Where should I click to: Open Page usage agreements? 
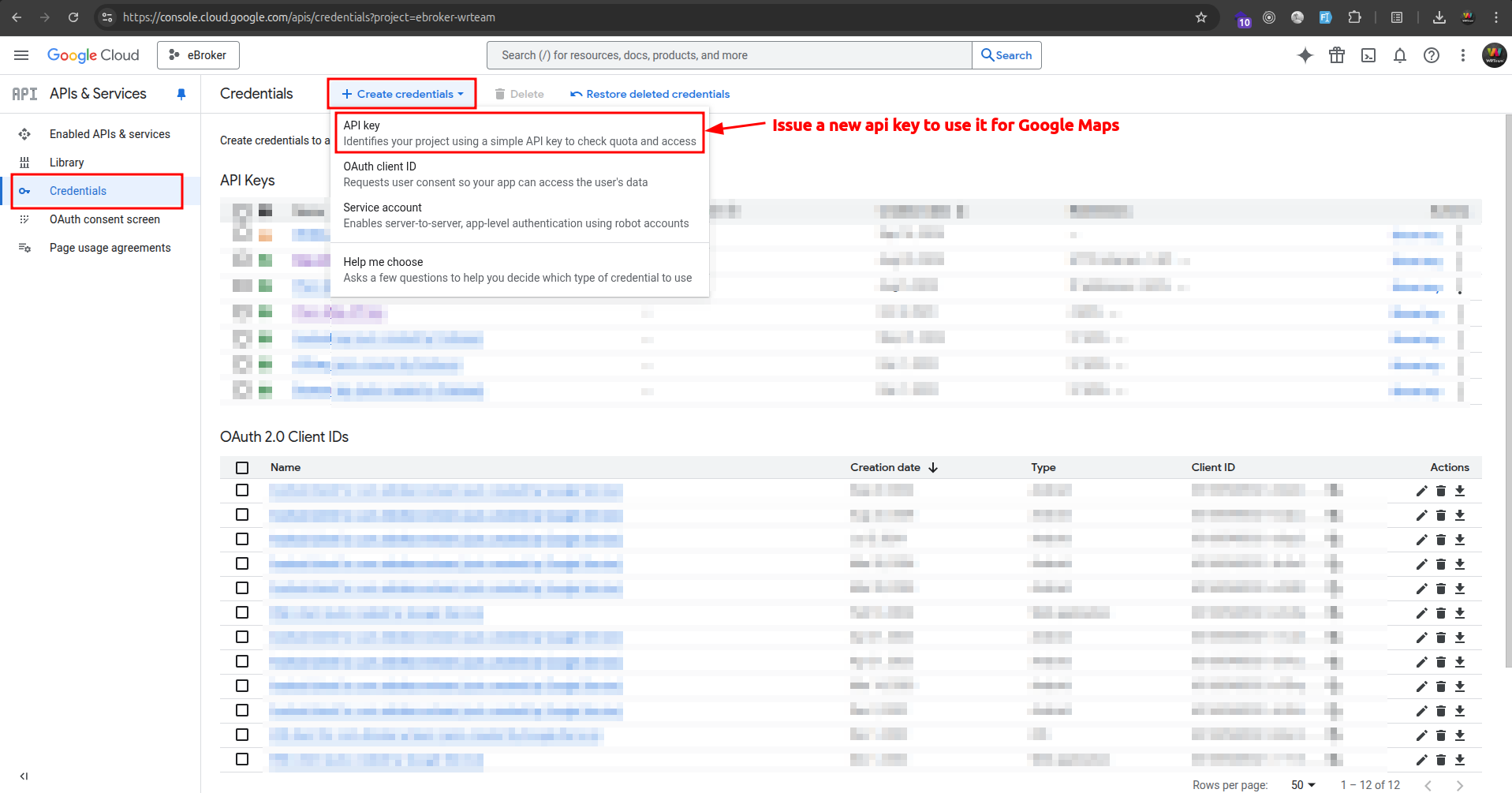[x=110, y=248]
